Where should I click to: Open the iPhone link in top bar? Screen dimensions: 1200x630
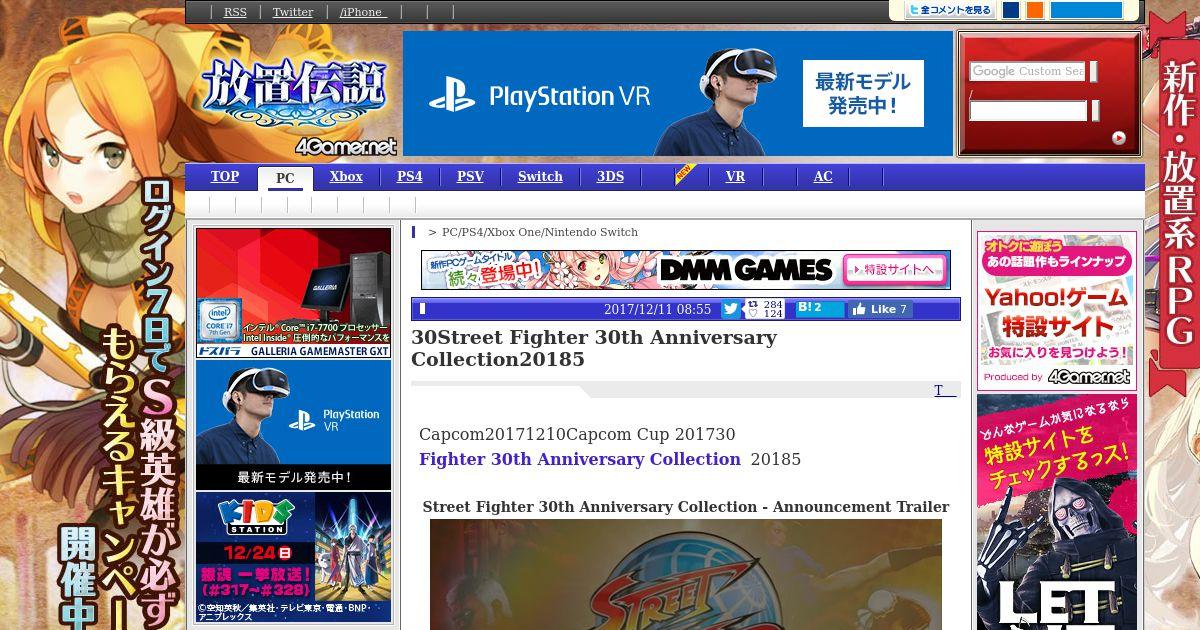coord(362,12)
